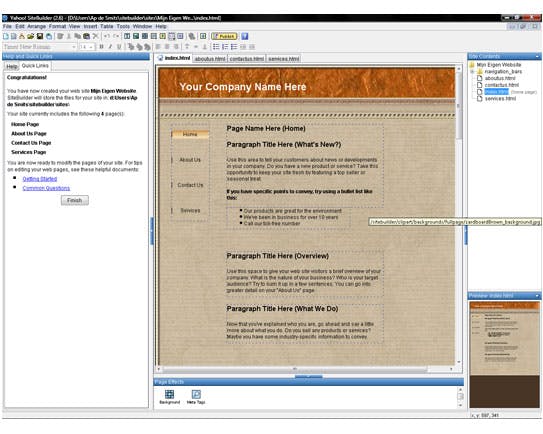
Task: Click the Home navigation button on page
Action: tap(190, 134)
